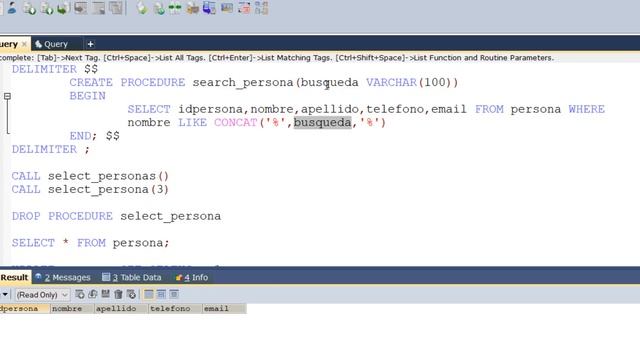Click the 'SELECT * FROM persona;' line

tap(90, 243)
